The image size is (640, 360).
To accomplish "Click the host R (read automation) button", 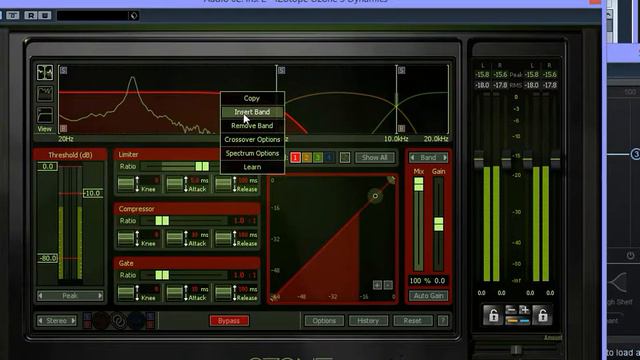I will coord(31,16).
